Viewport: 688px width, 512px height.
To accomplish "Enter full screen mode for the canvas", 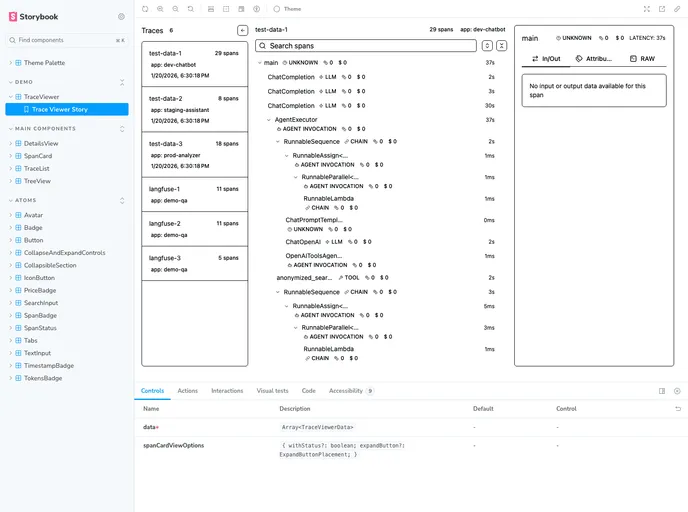I will pyautogui.click(x=647, y=9).
